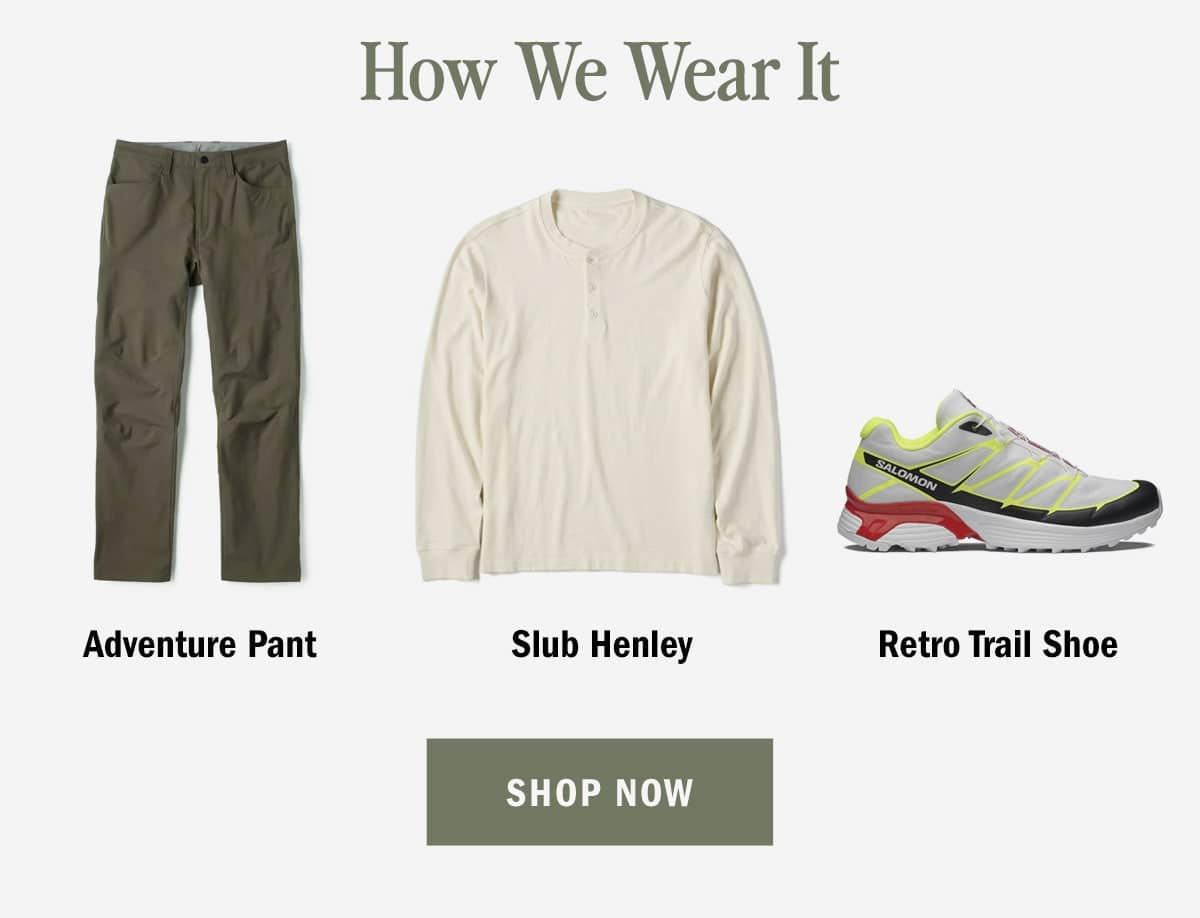The height and width of the screenshot is (918, 1200).
Task: Click the black waistband button on the pants
Action: pos(204,159)
